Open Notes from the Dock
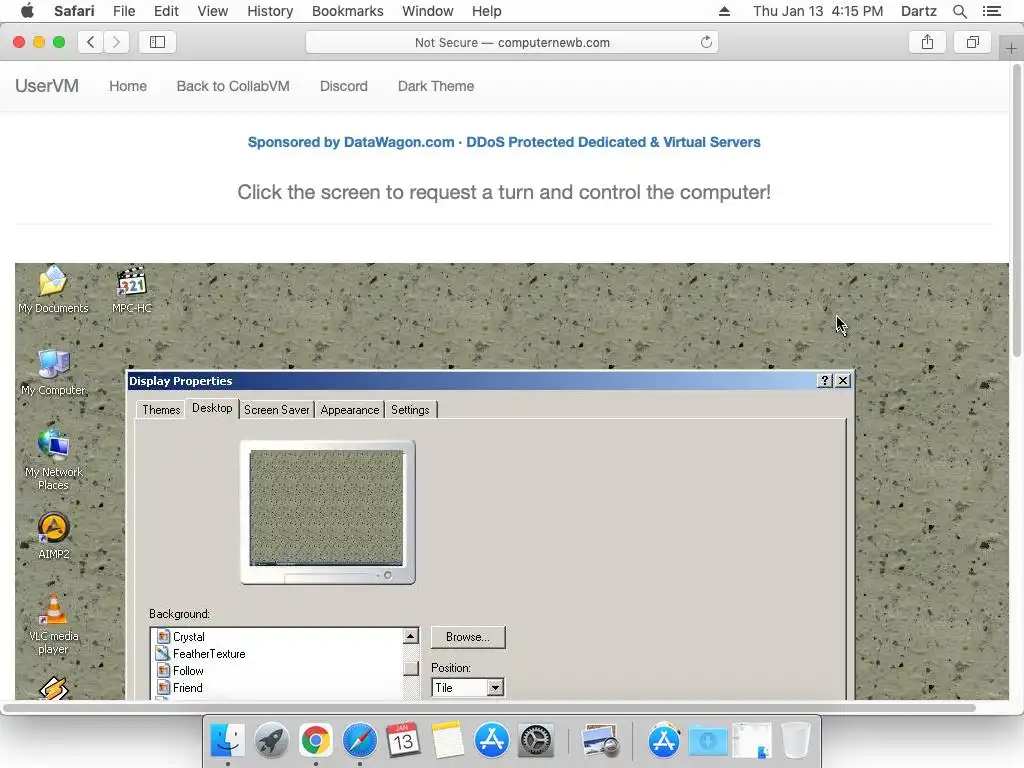This screenshot has height=768, width=1024. [x=447, y=740]
